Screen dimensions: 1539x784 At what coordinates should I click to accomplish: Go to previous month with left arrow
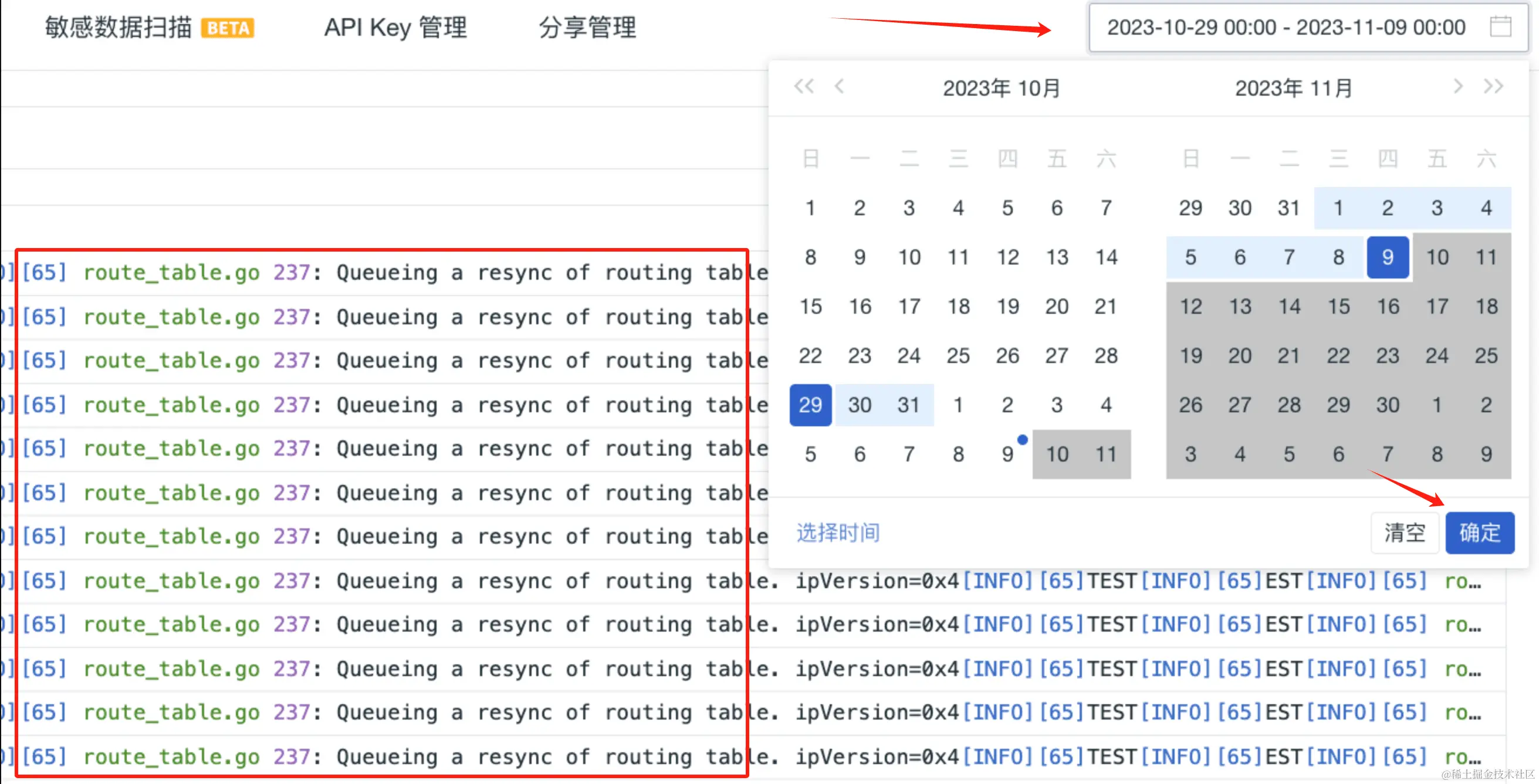click(x=840, y=87)
